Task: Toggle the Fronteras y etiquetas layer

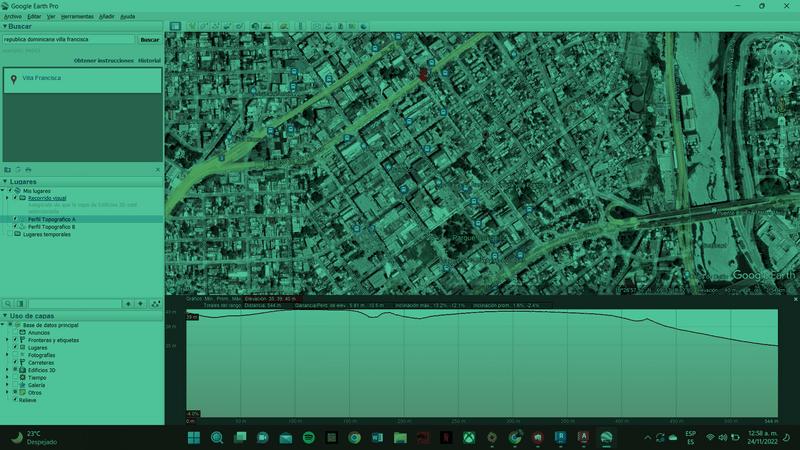Action: [15, 340]
